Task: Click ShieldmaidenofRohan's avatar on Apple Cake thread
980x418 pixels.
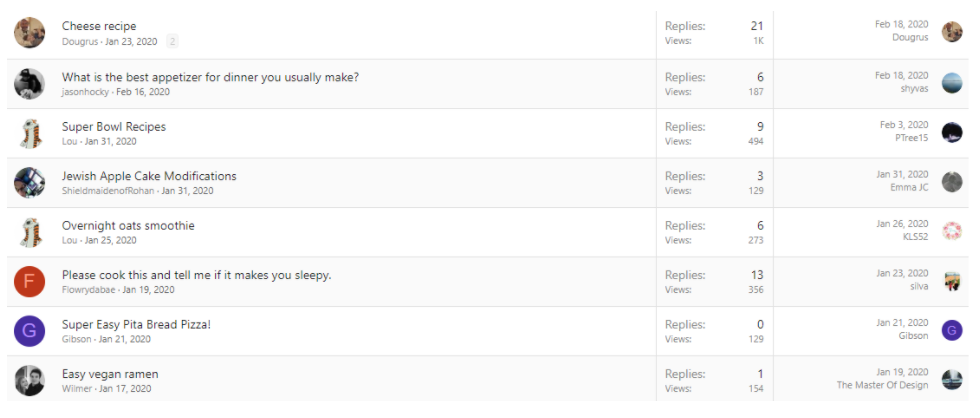Action: click(x=29, y=182)
